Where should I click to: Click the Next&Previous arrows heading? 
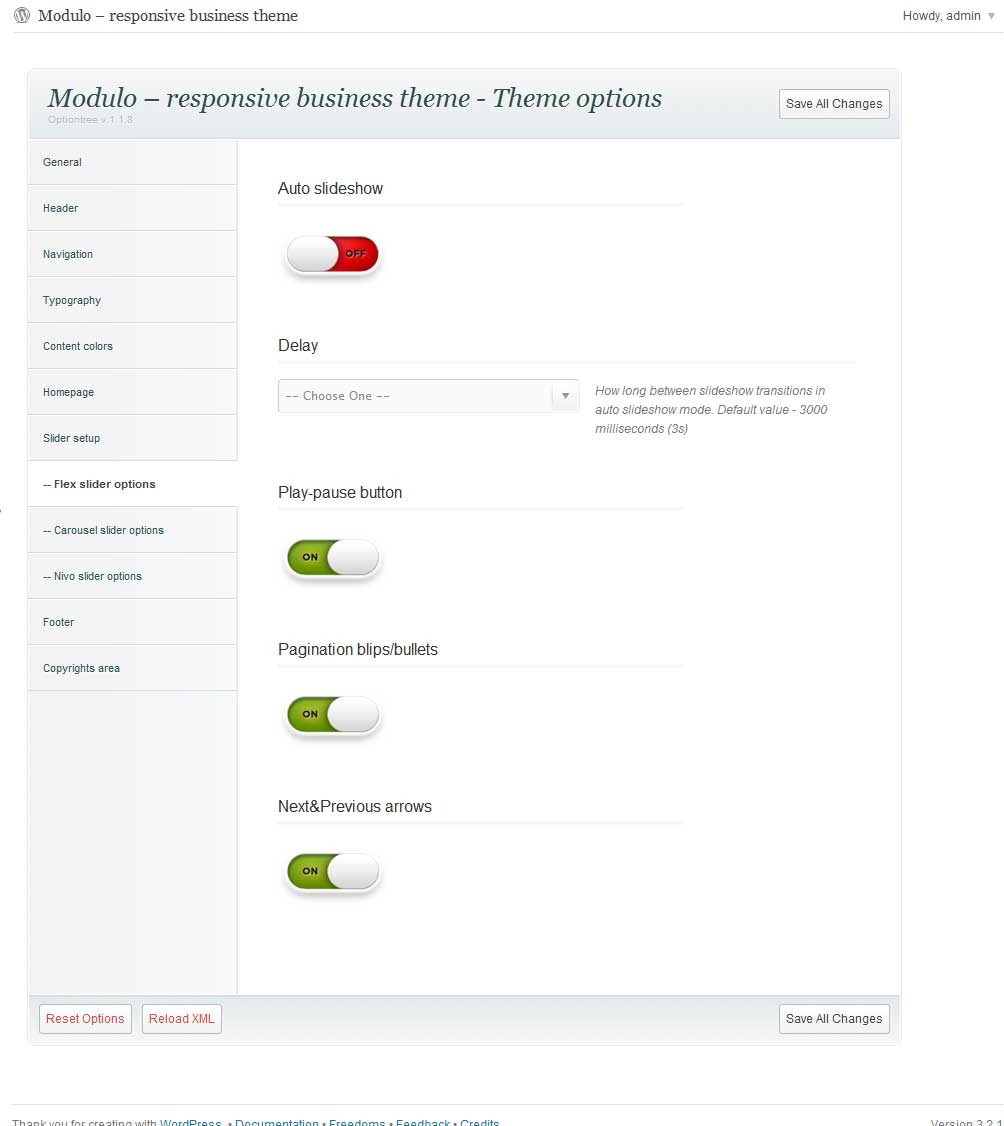tap(355, 806)
